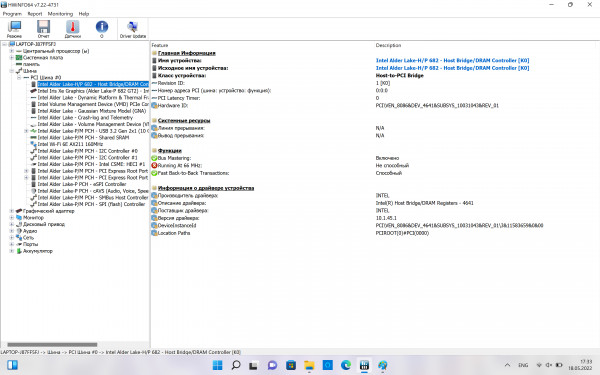The height and width of the screenshot is (375, 600).
Task: Select Intel Iris Xe Graphics entry
Action: 93,91
